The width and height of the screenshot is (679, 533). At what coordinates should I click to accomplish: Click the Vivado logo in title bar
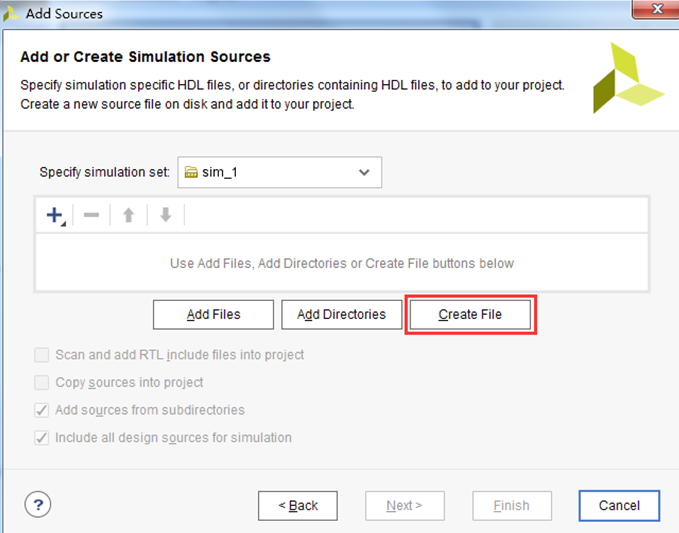coord(10,13)
